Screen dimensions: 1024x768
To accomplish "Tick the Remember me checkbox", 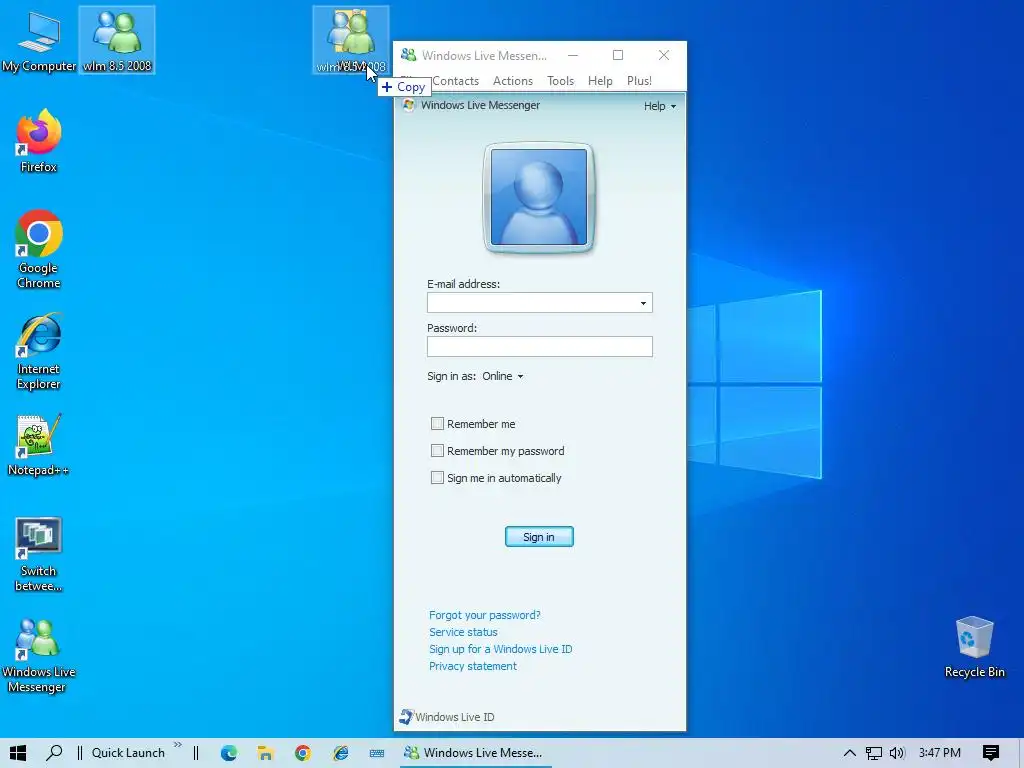I will (437, 424).
